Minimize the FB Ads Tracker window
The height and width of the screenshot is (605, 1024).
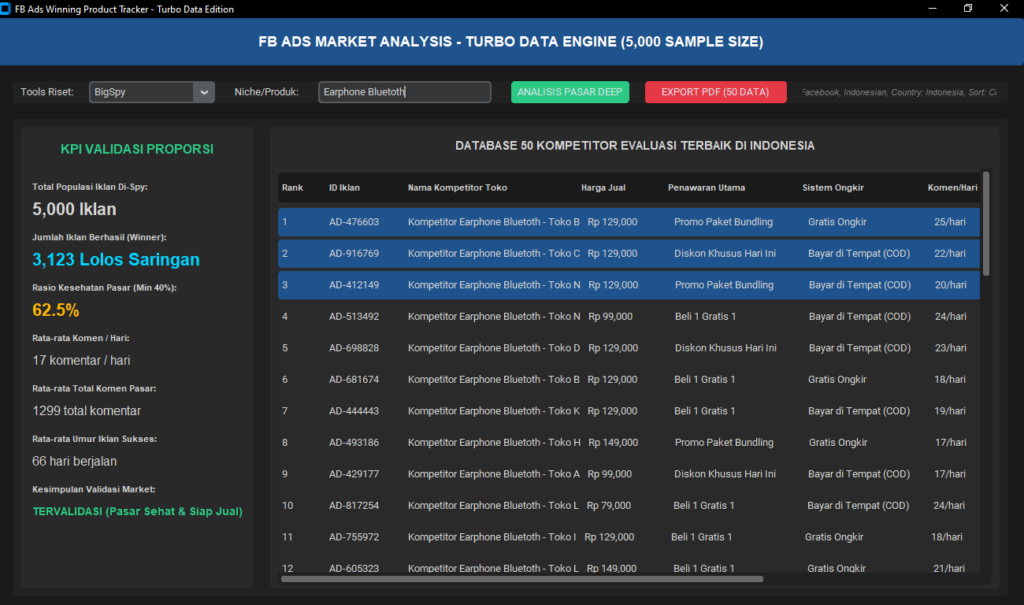tap(933, 8)
